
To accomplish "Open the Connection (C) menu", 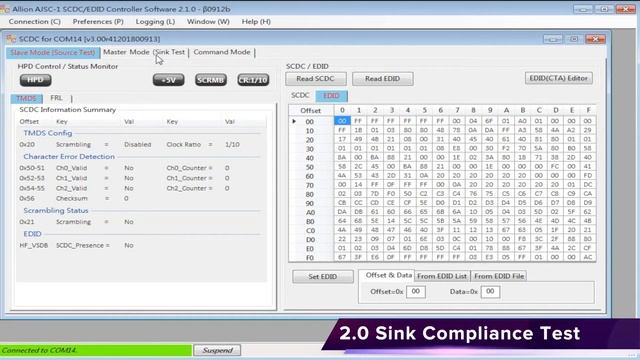I will 35,22.
